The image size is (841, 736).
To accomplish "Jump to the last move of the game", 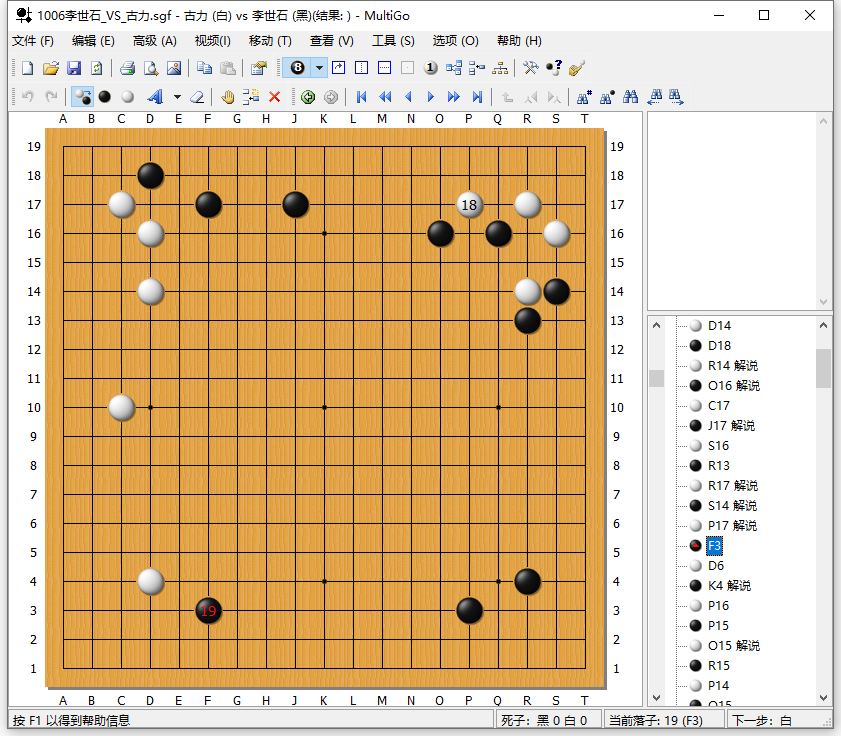I will click(477, 97).
